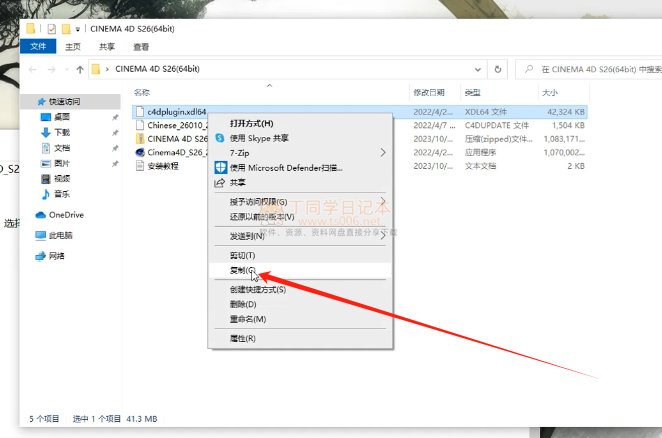This screenshot has width=662, height=438.
Task: Click the title bar folder icon
Action: click(x=31, y=29)
